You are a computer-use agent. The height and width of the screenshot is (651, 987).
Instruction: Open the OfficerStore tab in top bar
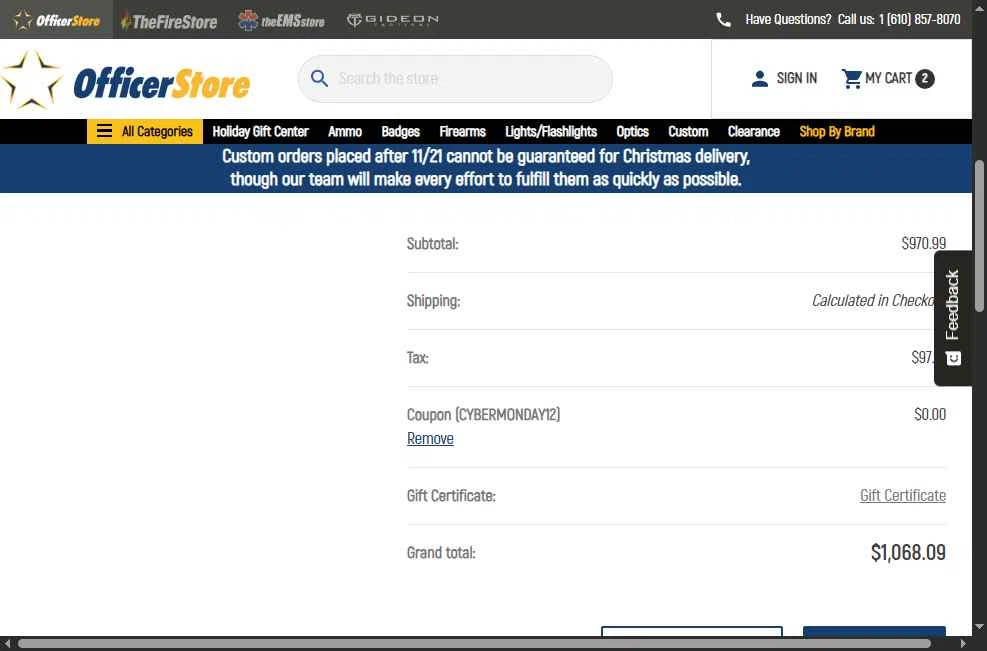coord(57,20)
